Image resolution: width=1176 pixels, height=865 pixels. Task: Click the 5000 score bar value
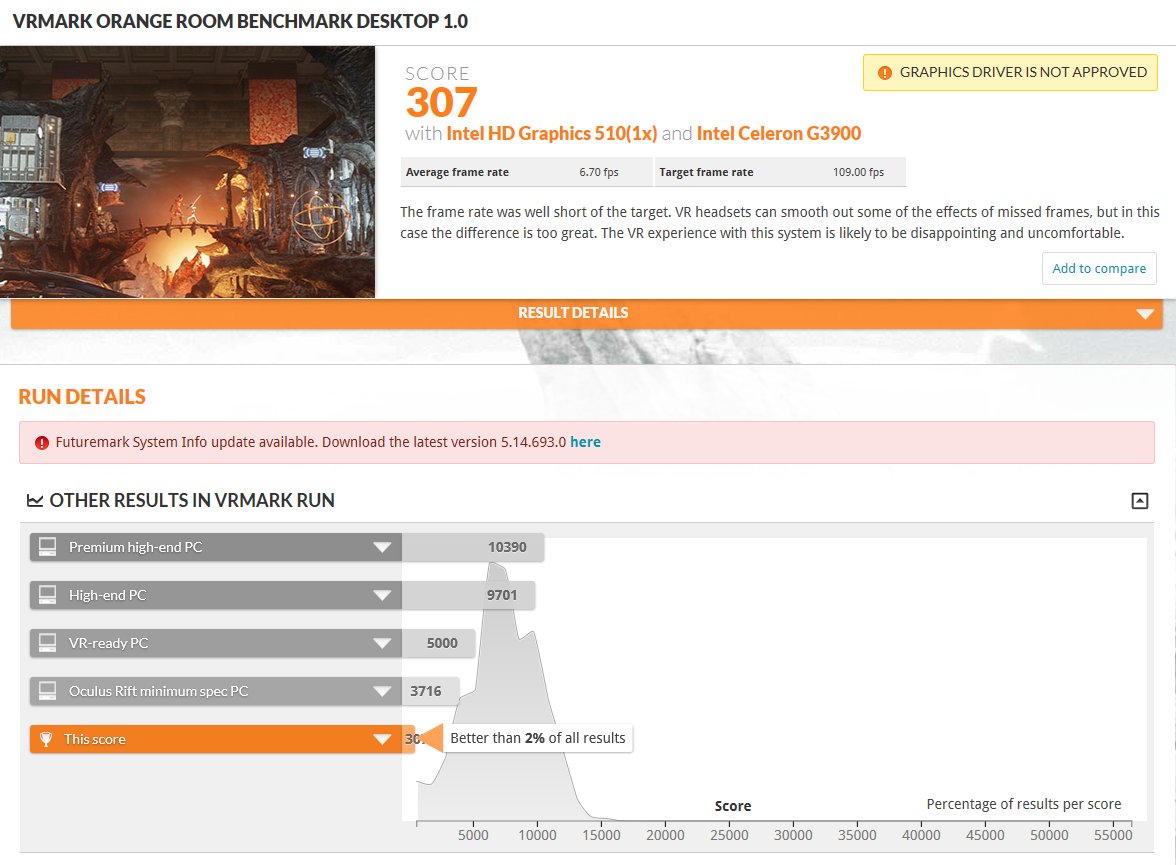[x=442, y=643]
